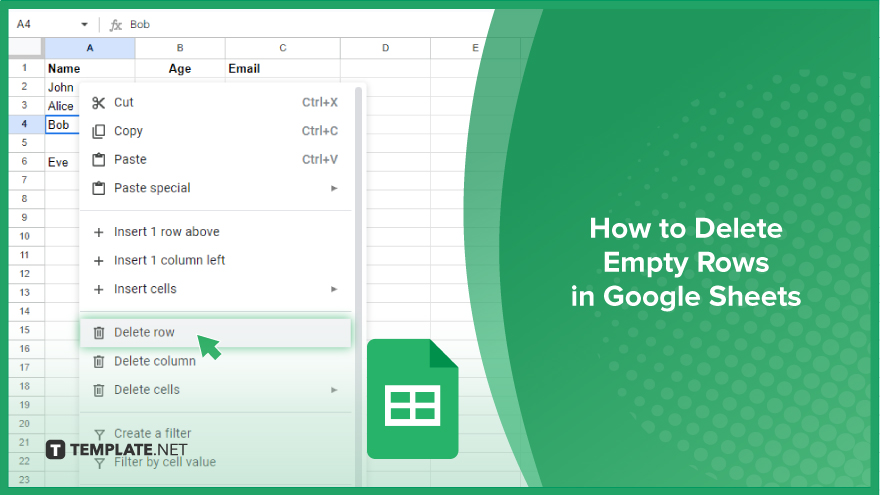
Task: Click the plus icon beside Insert cells
Action: tap(99, 290)
